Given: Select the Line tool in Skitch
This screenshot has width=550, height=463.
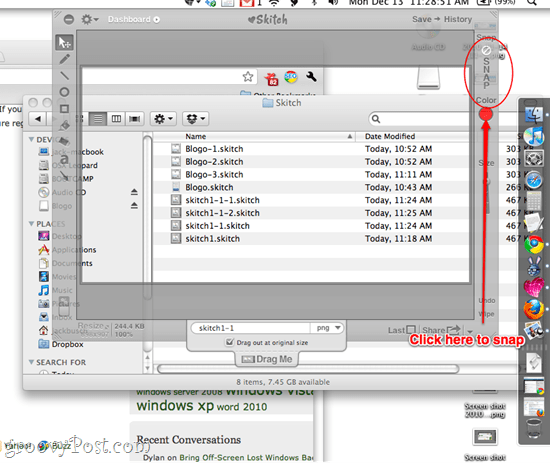Looking at the screenshot, I should coord(65,75).
